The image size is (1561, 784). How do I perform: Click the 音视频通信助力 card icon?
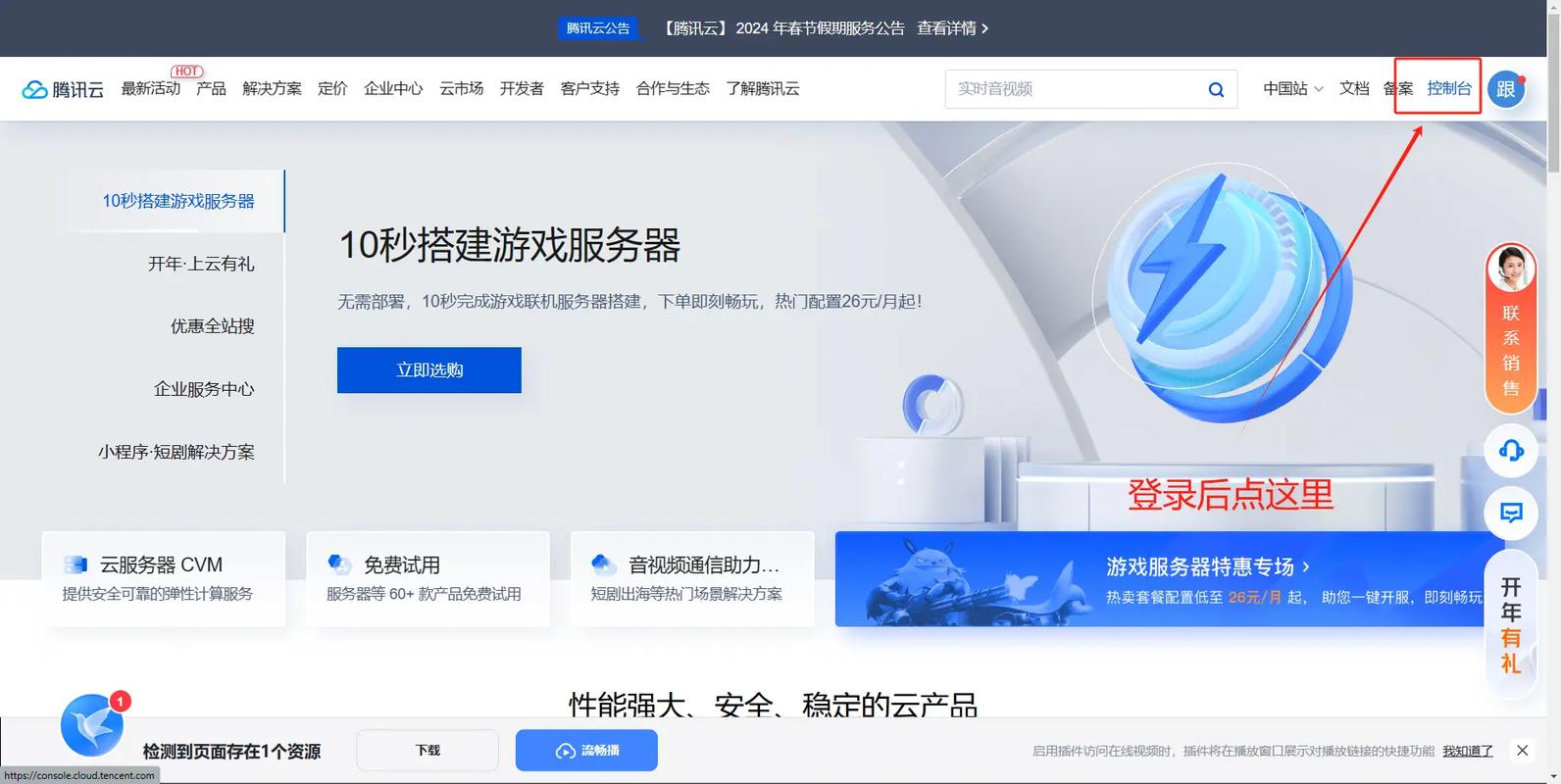(604, 564)
